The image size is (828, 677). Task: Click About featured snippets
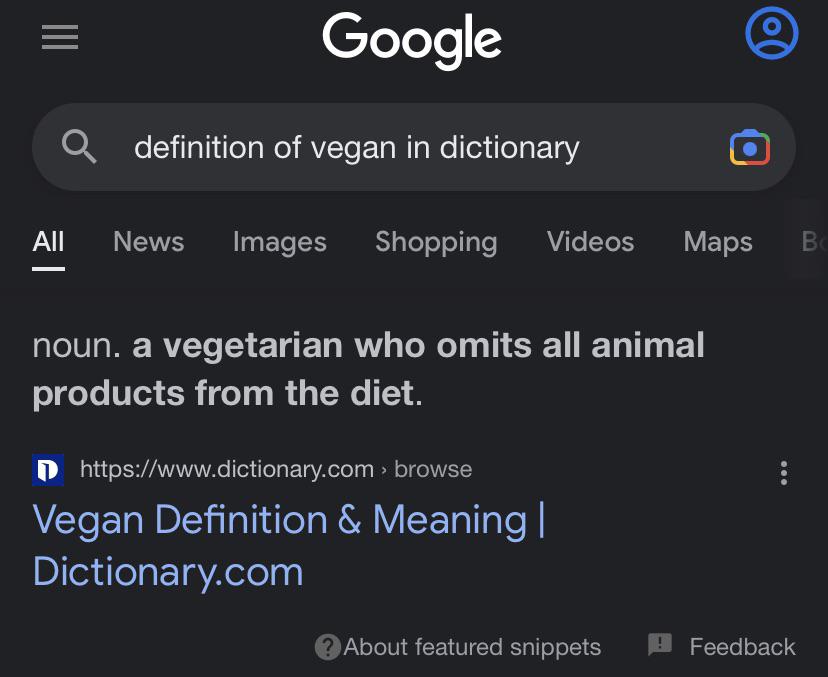[x=472, y=647]
